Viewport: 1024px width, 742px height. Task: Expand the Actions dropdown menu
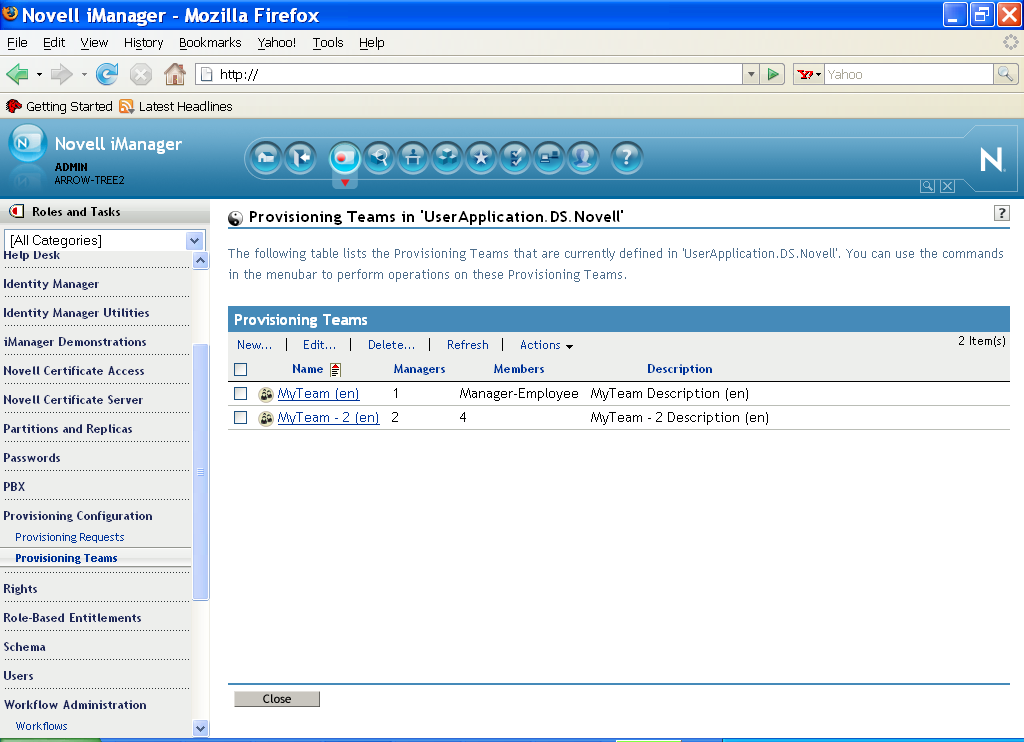coord(546,345)
